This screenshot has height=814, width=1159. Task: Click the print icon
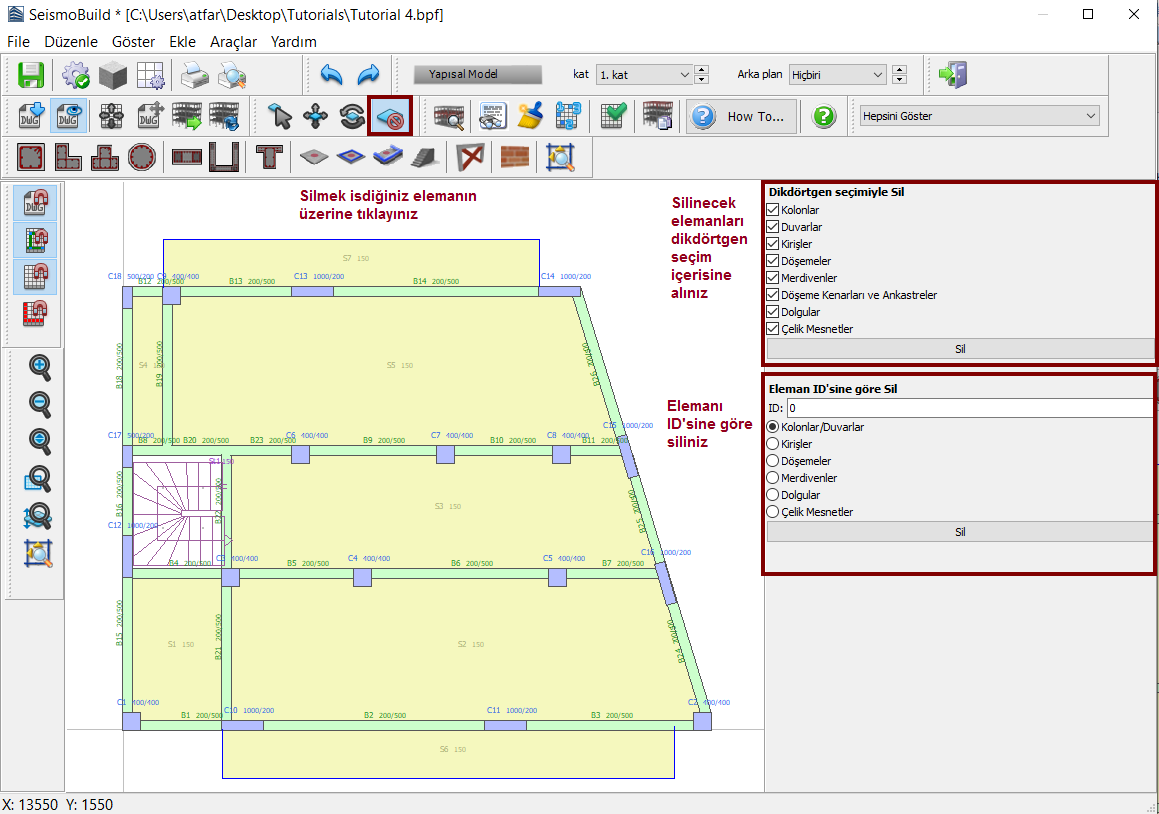[194, 75]
